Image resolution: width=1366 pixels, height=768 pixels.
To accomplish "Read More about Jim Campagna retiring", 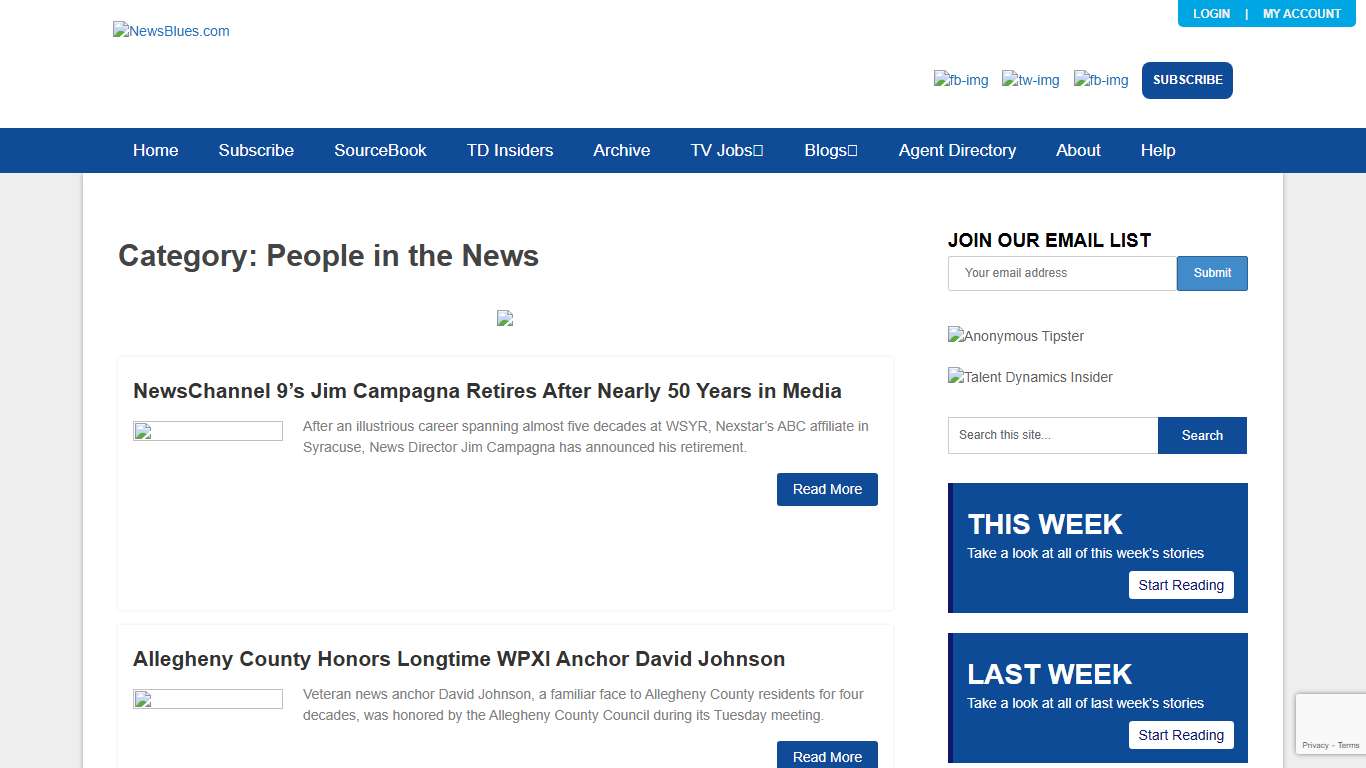I will (x=827, y=489).
